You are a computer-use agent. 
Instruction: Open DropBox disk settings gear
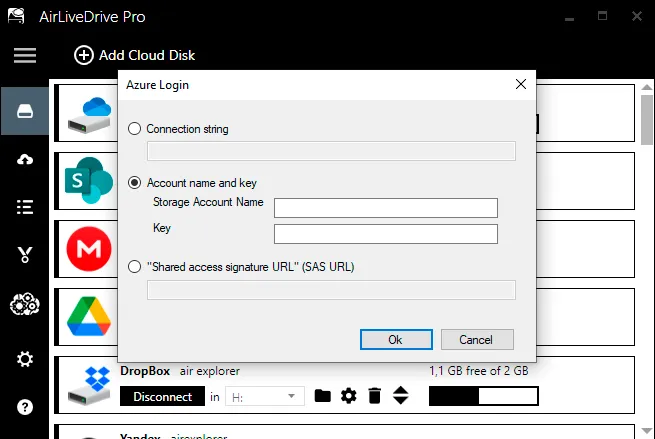tap(348, 396)
